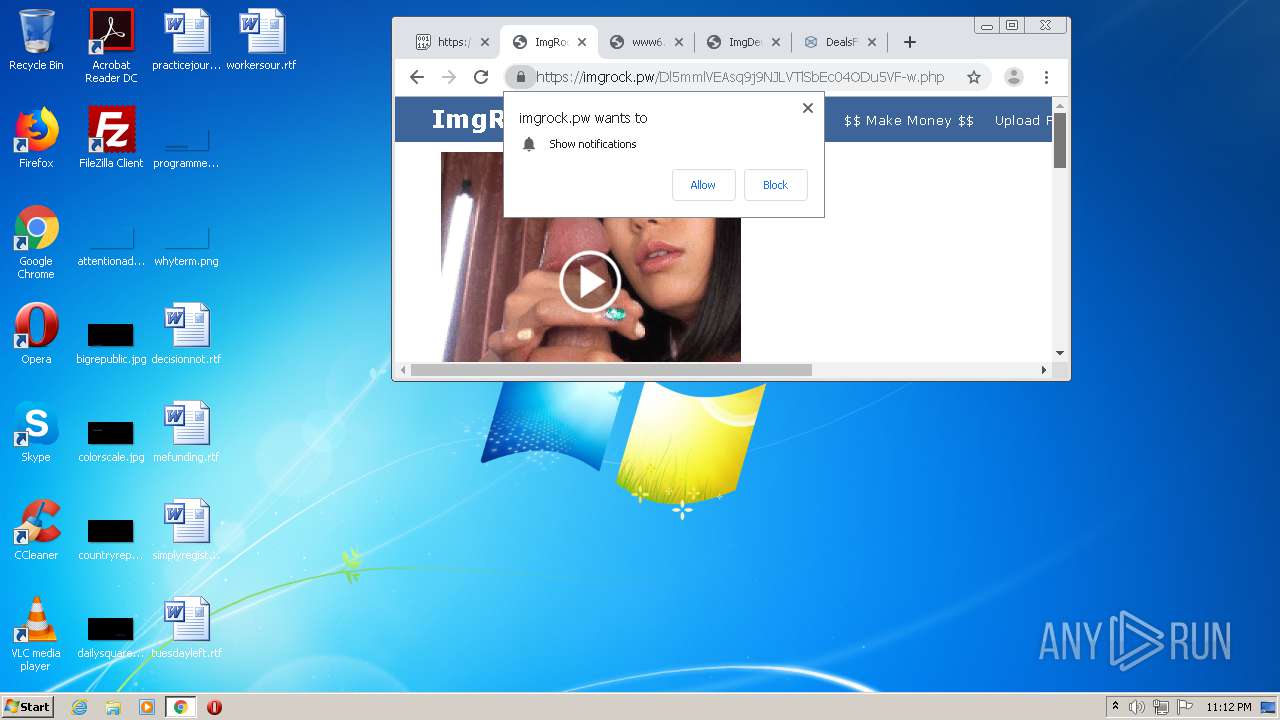Click Chrome back navigation arrow
The height and width of the screenshot is (720, 1280).
(417, 77)
